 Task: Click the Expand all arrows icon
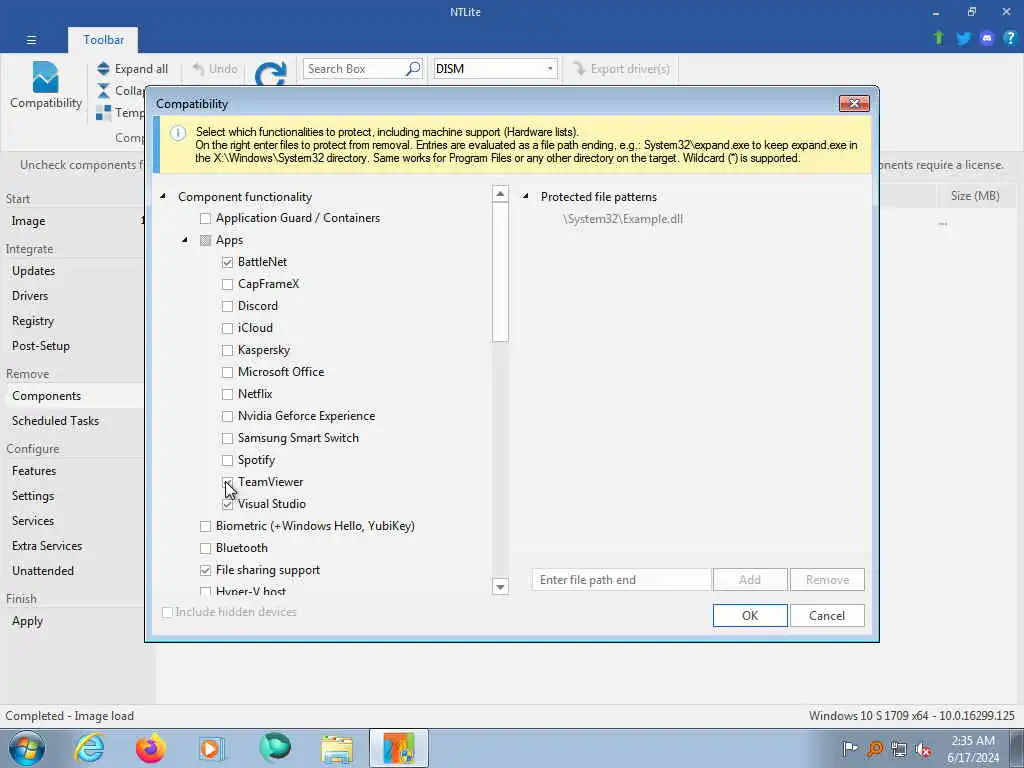point(103,69)
